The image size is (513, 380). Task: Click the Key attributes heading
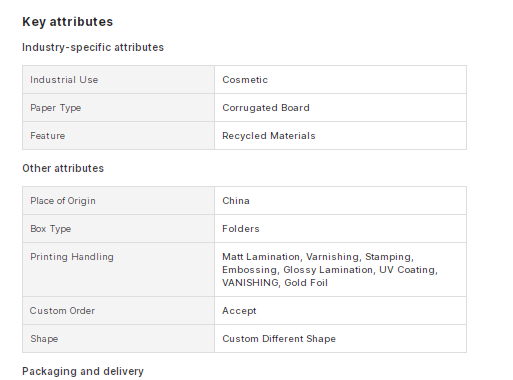[68, 22]
